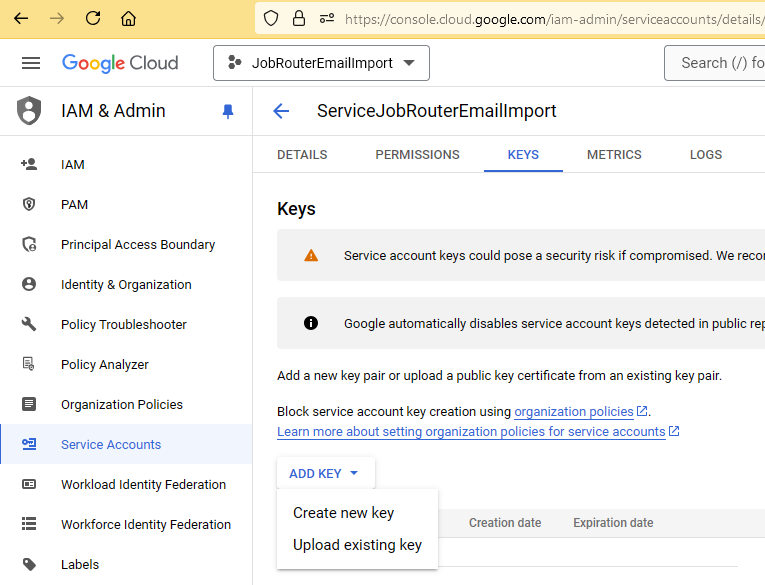Open IAM in sidebar
The width and height of the screenshot is (765, 585).
click(73, 165)
